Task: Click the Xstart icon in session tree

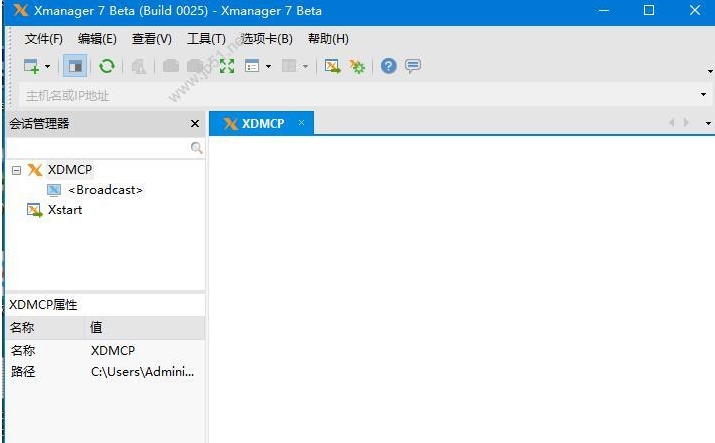Action: (35, 210)
